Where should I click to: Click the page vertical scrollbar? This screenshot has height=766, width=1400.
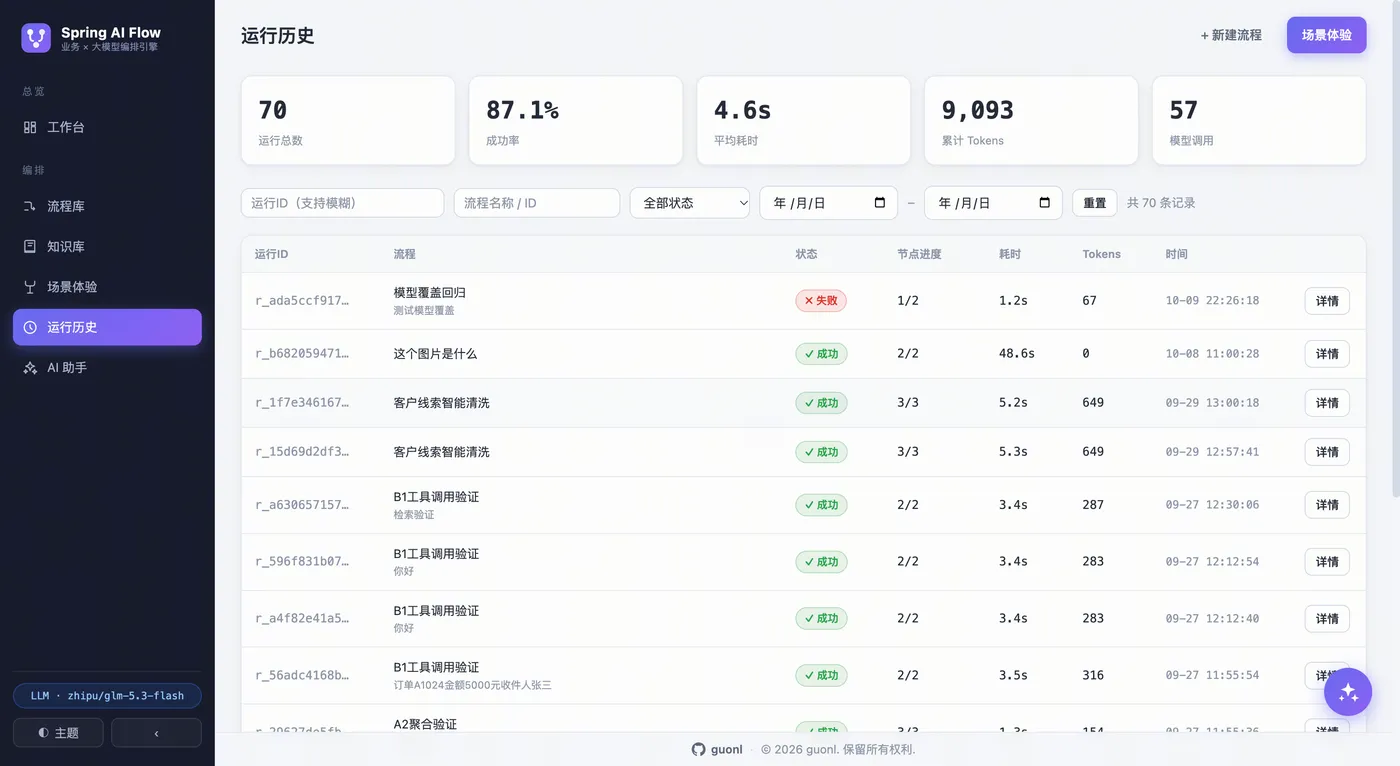(x=1395, y=250)
